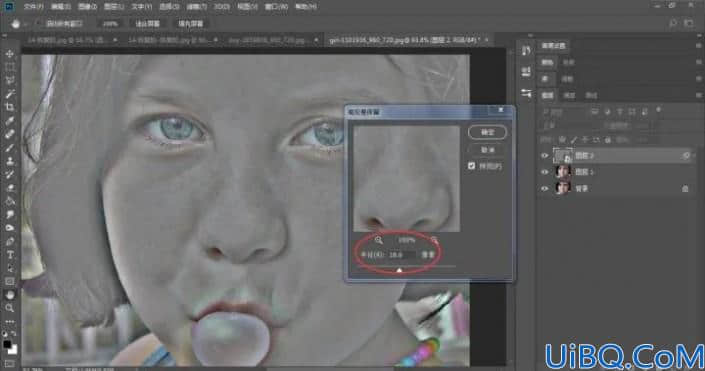Screen dimensions: 705x371
Task: Select the History Brush tool
Action: (9, 174)
